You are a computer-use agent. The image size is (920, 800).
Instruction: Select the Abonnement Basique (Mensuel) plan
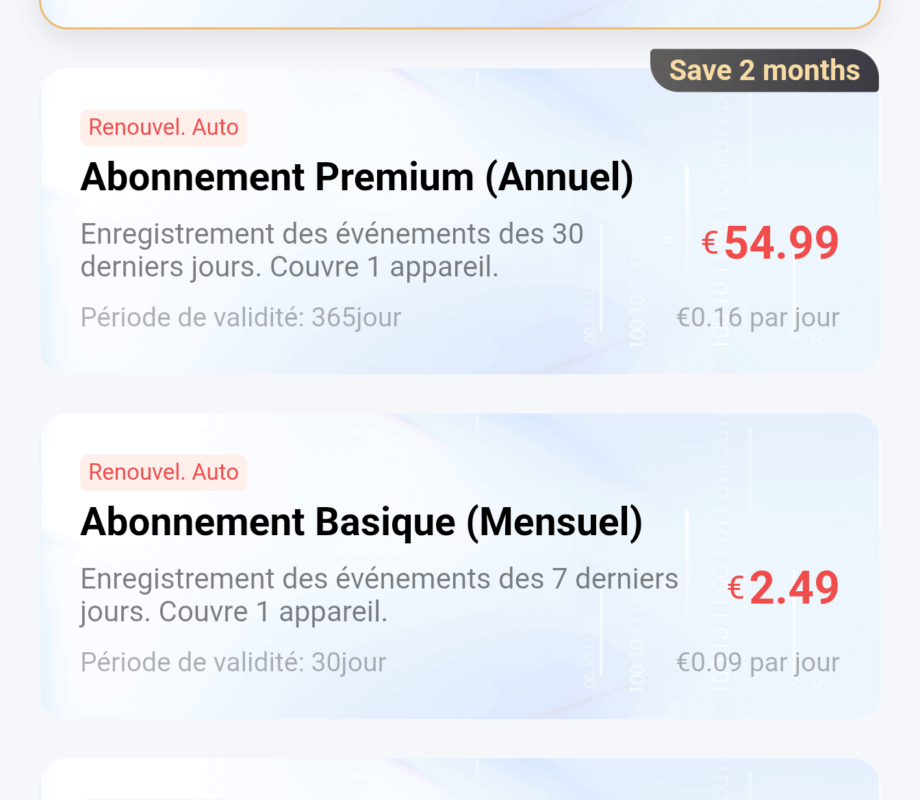click(x=460, y=566)
